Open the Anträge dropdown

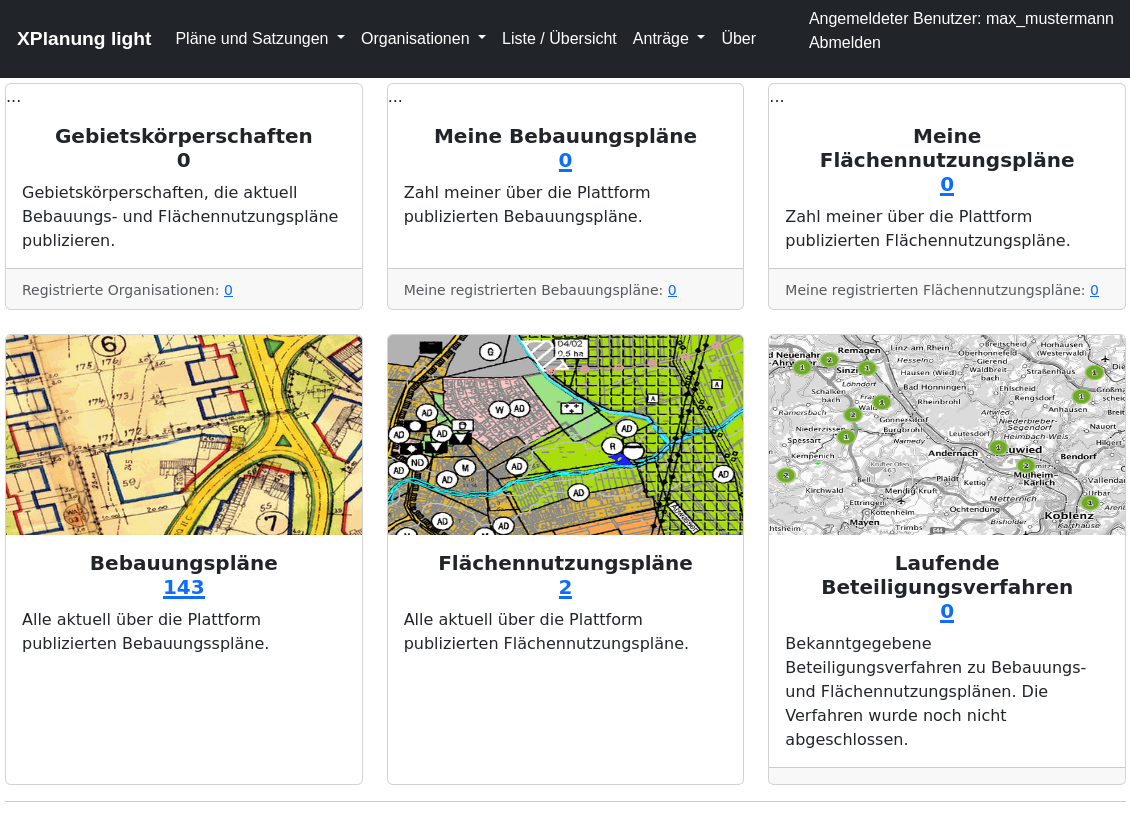(668, 38)
